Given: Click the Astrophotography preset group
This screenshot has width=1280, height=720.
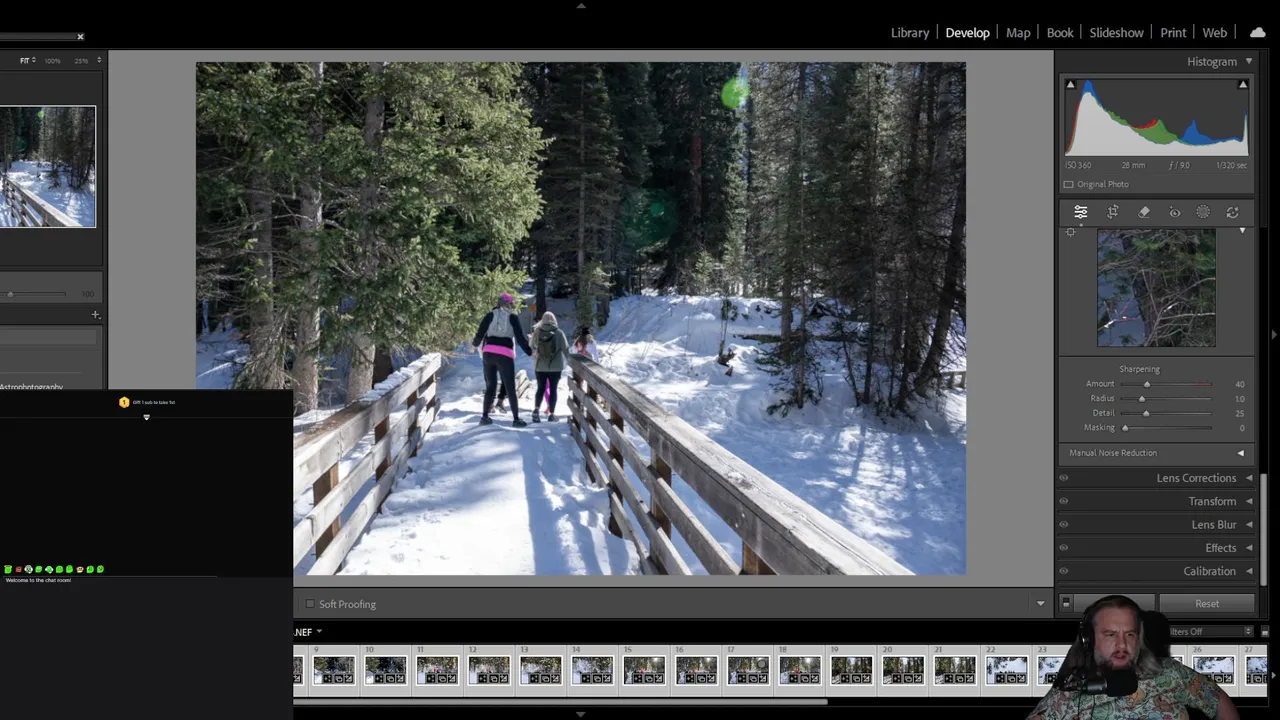Looking at the screenshot, I should [x=32, y=387].
